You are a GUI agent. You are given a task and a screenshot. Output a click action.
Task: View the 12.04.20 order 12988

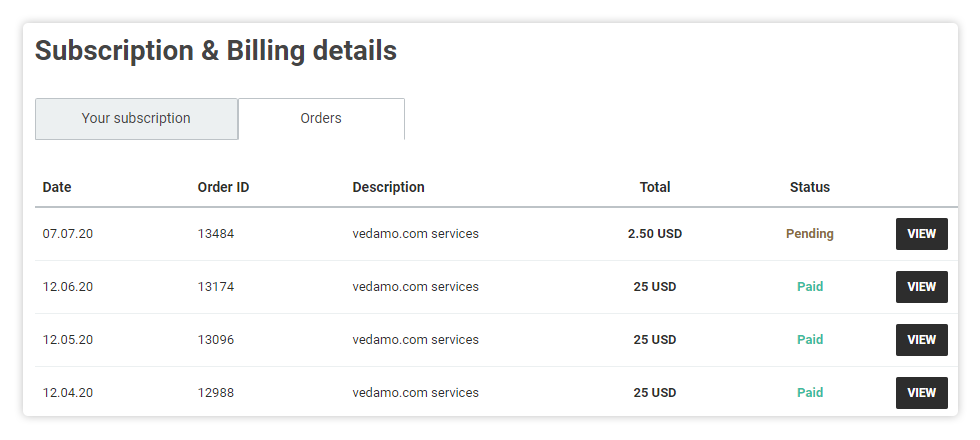pyautogui.click(x=922, y=393)
